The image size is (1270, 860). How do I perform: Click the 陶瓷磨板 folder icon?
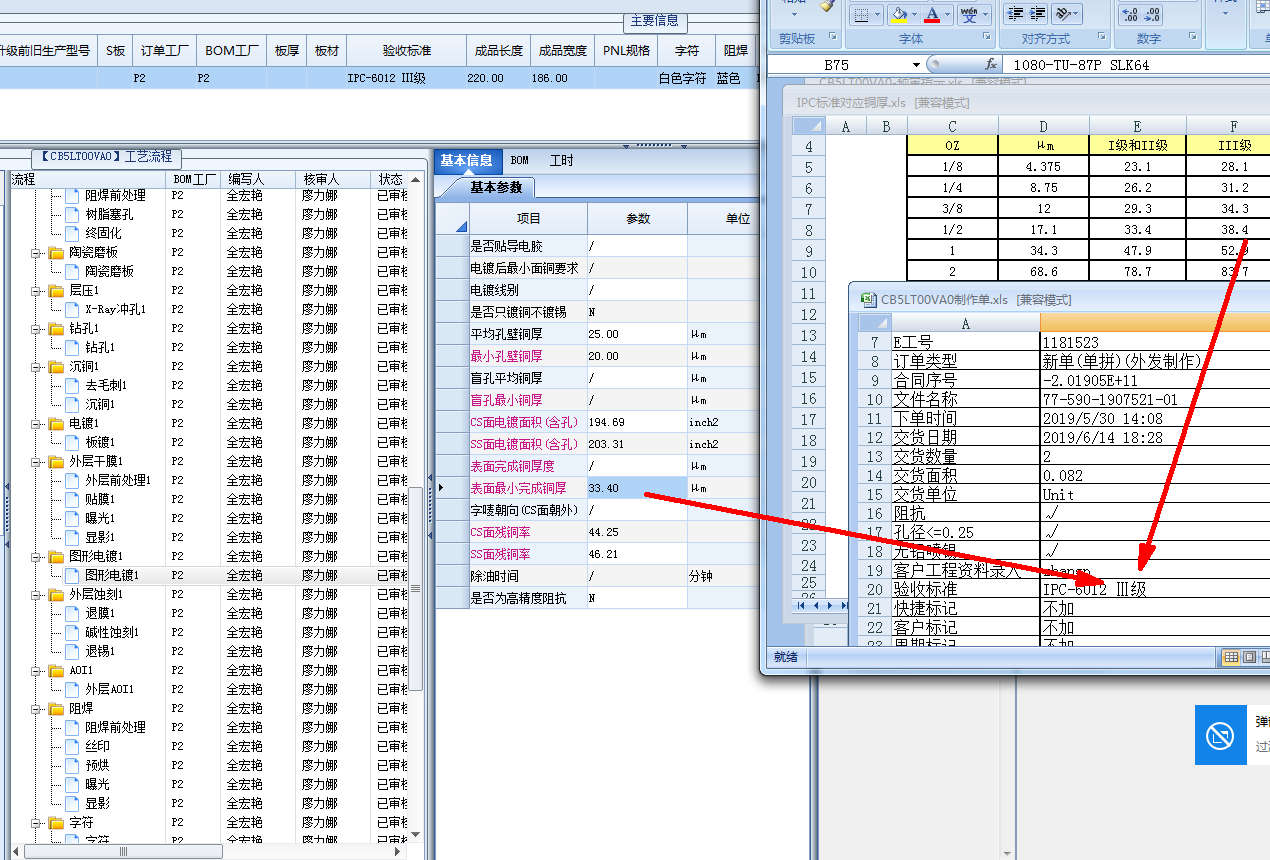[x=56, y=252]
